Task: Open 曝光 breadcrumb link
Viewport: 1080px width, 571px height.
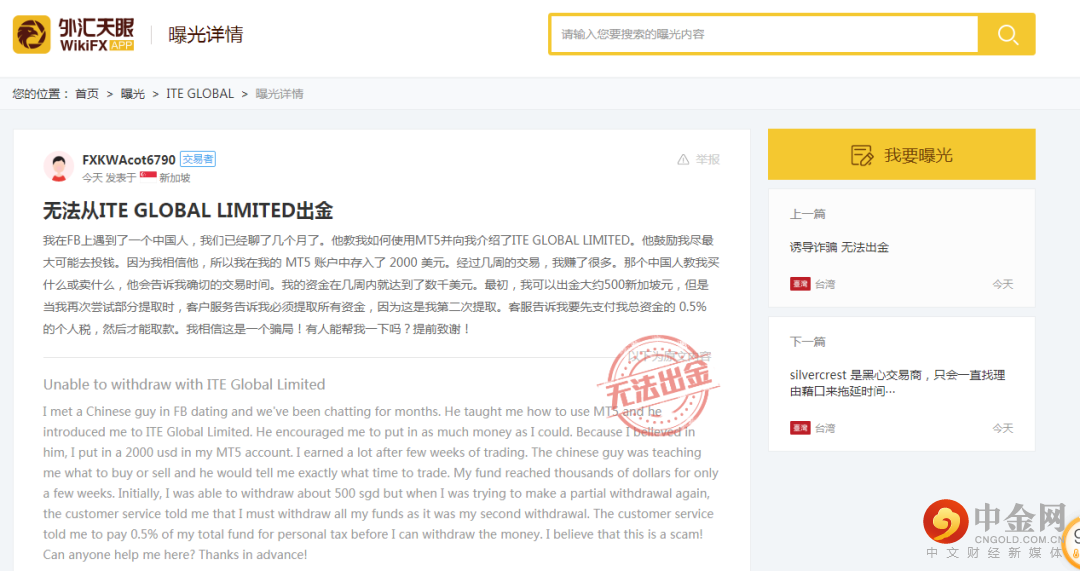Action: [x=133, y=94]
